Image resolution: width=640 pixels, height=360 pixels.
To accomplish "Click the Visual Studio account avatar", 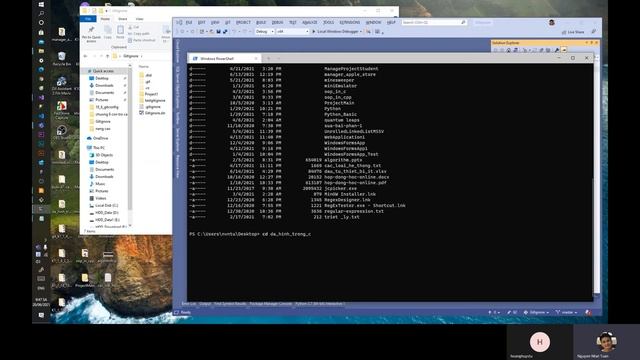I will 552,22.
